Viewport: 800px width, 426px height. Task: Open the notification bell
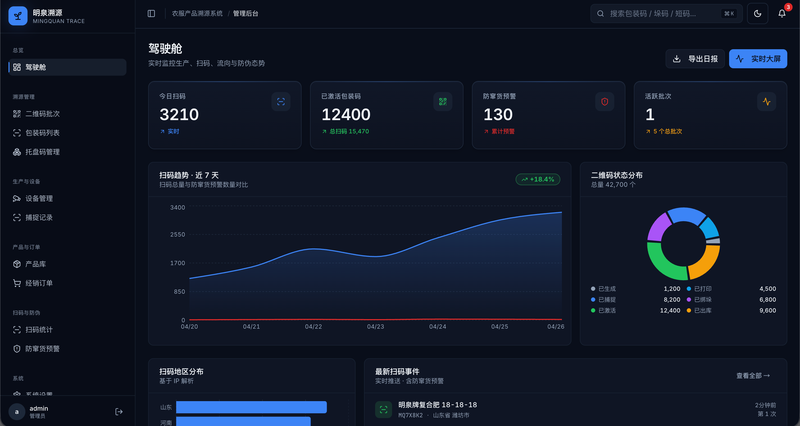click(782, 13)
